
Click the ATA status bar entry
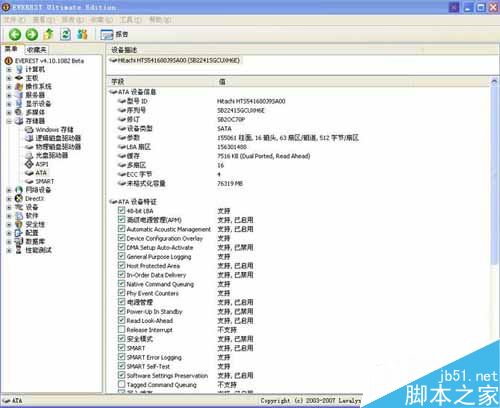pos(12,400)
